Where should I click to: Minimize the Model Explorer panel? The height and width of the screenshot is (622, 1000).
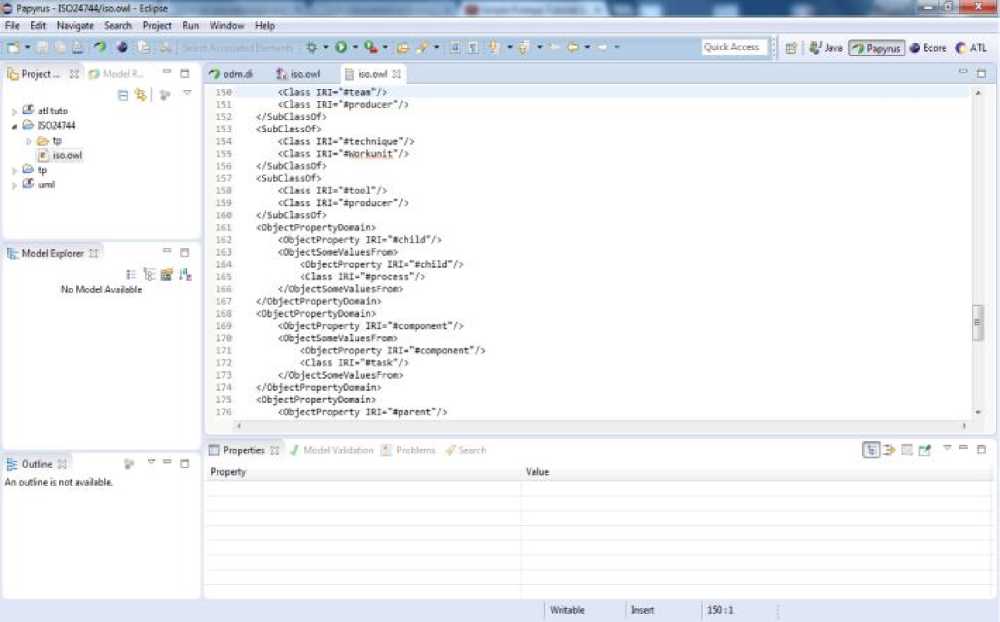coord(168,253)
